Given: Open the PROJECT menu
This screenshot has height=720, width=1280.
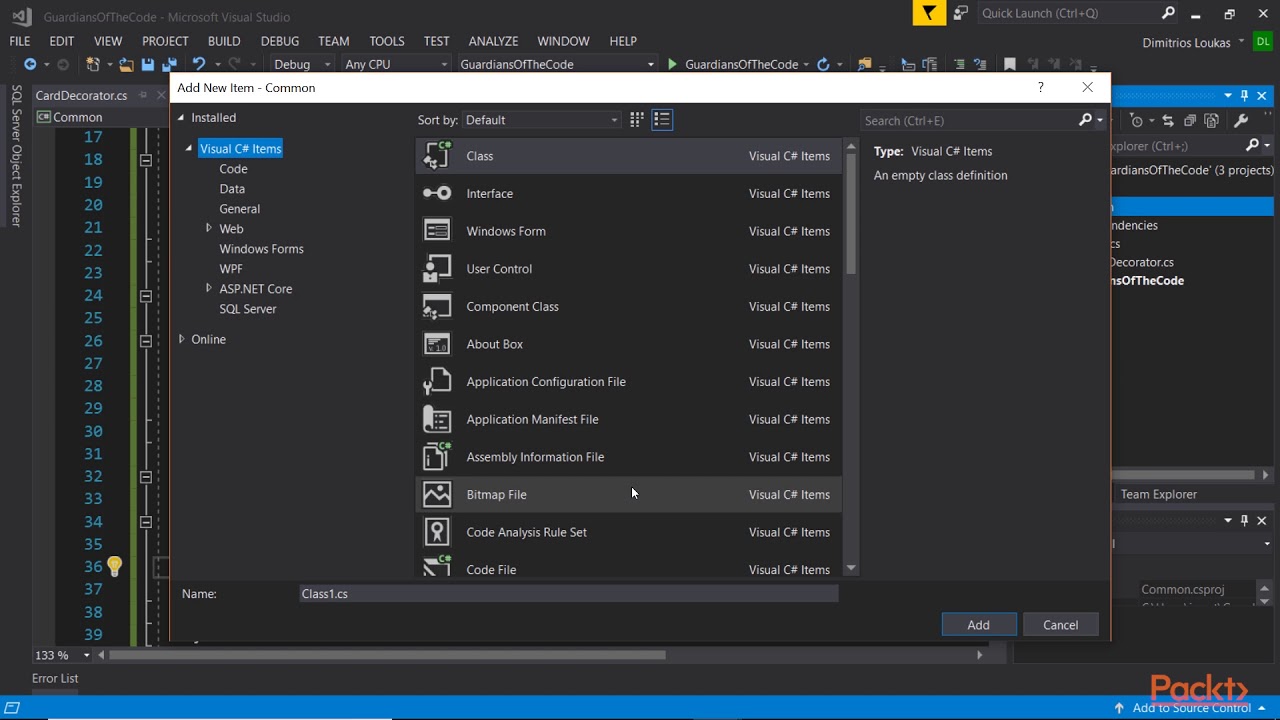Looking at the screenshot, I should pyautogui.click(x=165, y=41).
